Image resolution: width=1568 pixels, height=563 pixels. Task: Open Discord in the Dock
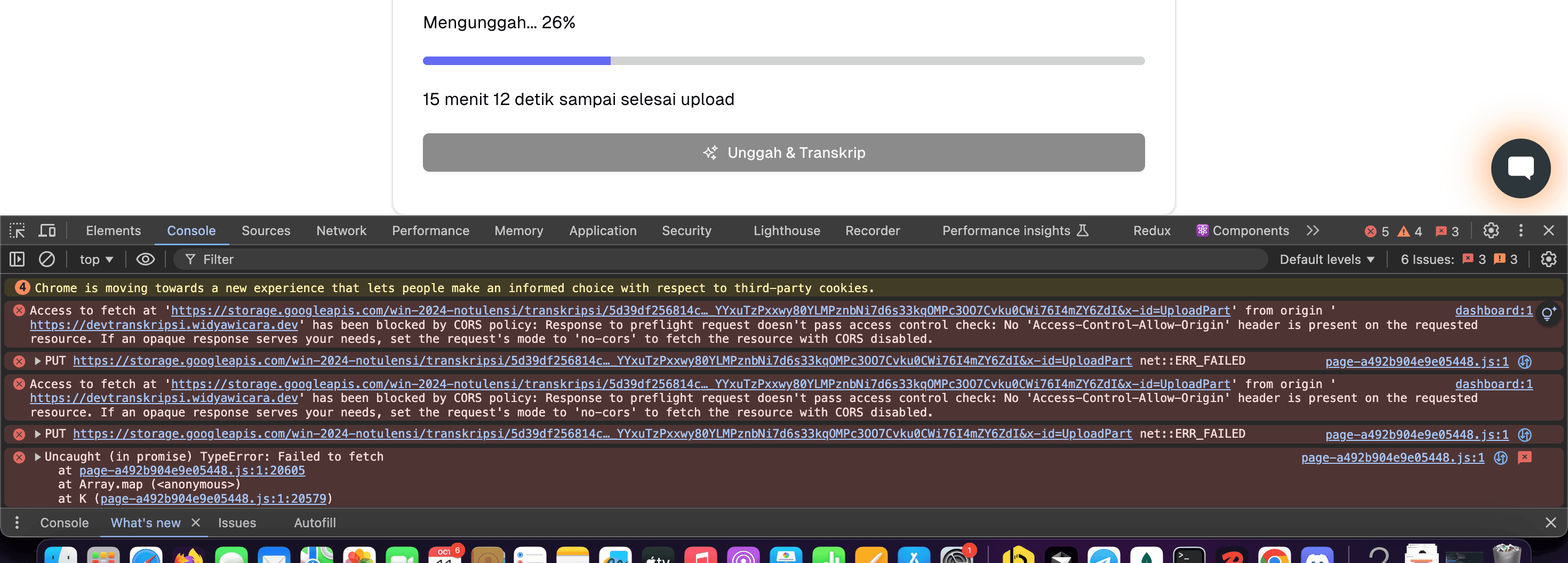coord(1317,555)
